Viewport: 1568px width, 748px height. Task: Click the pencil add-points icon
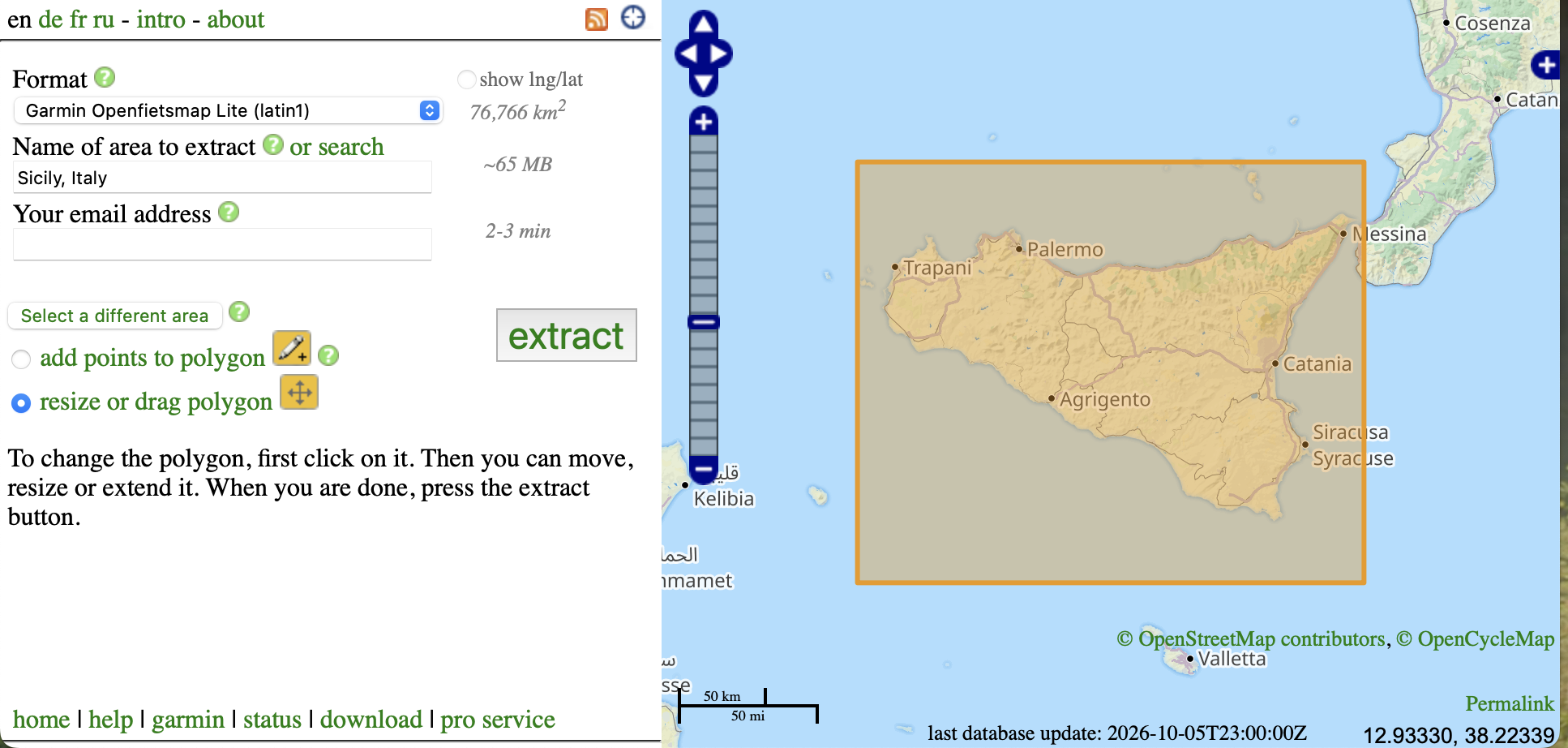point(292,348)
